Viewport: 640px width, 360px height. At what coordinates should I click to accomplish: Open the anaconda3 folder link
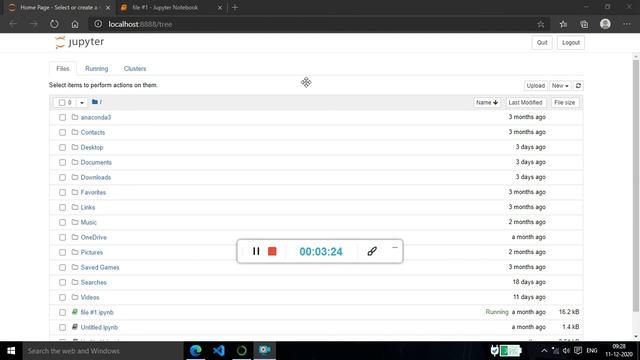(x=96, y=118)
